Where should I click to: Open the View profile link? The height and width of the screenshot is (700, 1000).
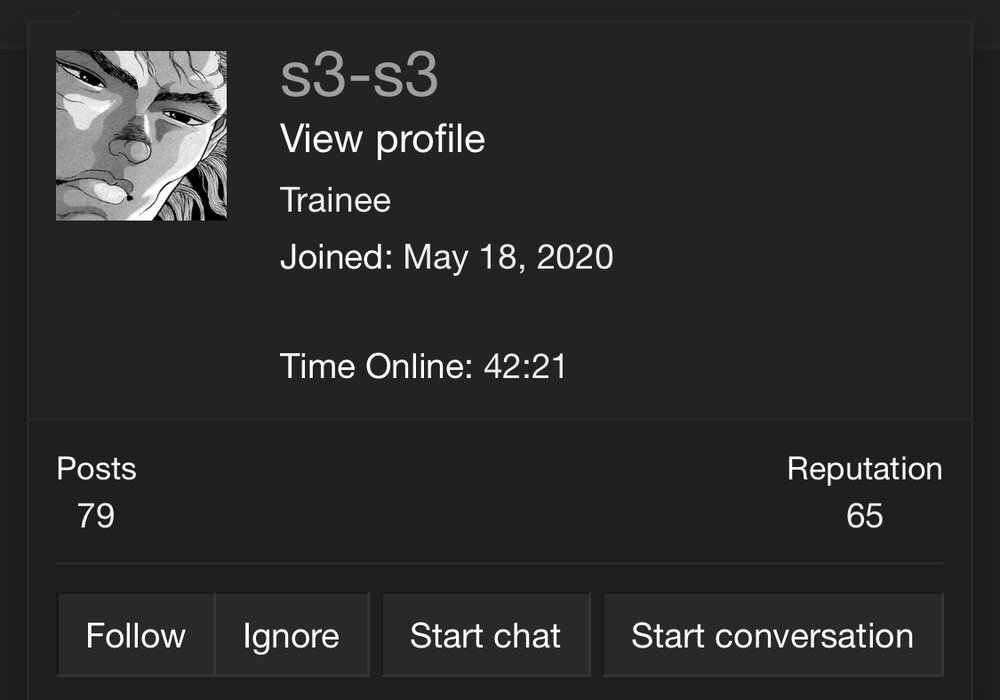point(383,139)
